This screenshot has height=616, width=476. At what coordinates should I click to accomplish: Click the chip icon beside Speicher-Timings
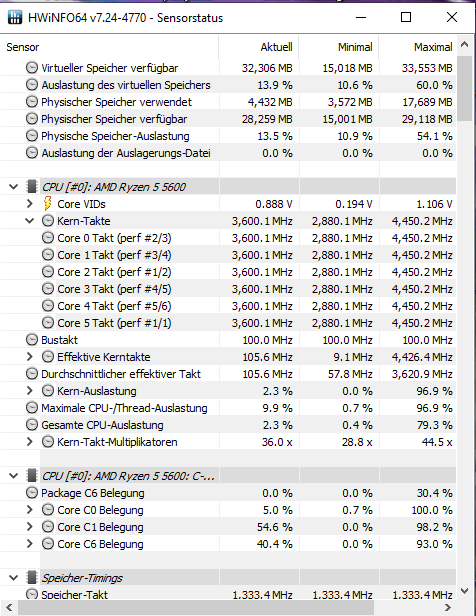coord(32,578)
